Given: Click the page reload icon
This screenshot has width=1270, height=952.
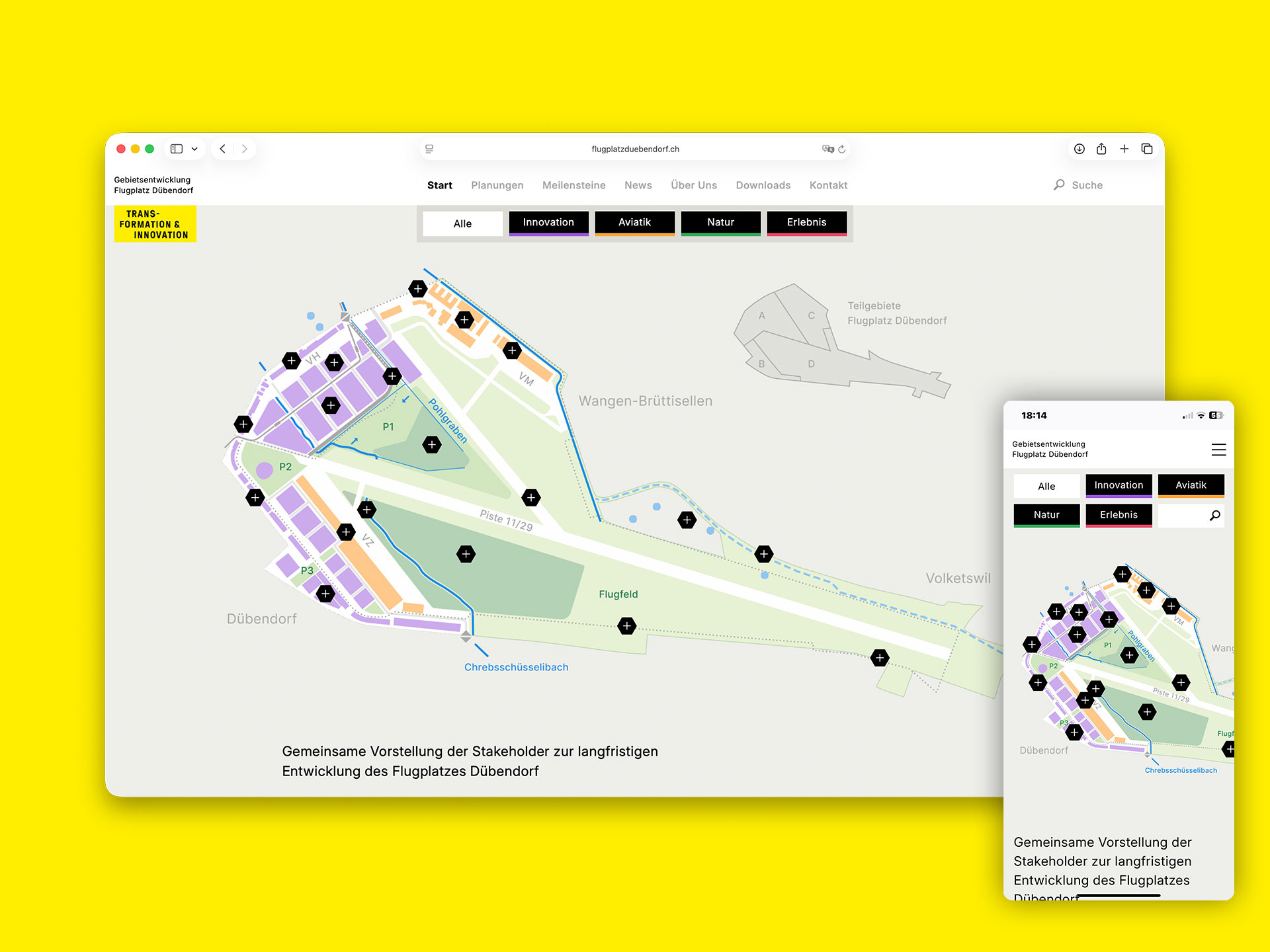Looking at the screenshot, I should (x=842, y=149).
